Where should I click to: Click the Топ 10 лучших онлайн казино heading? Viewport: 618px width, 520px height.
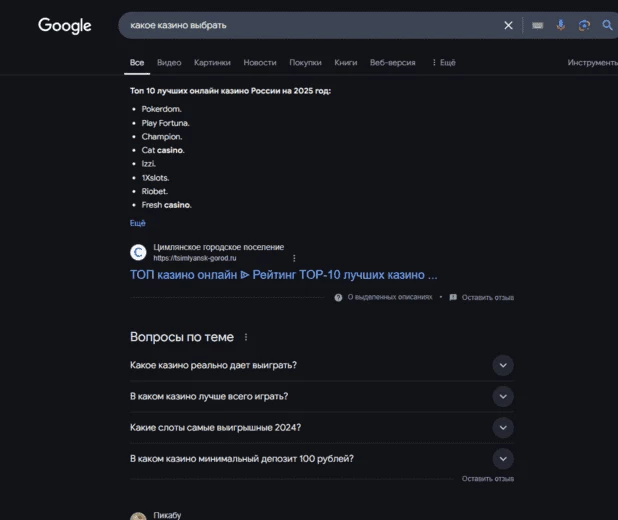coord(231,91)
